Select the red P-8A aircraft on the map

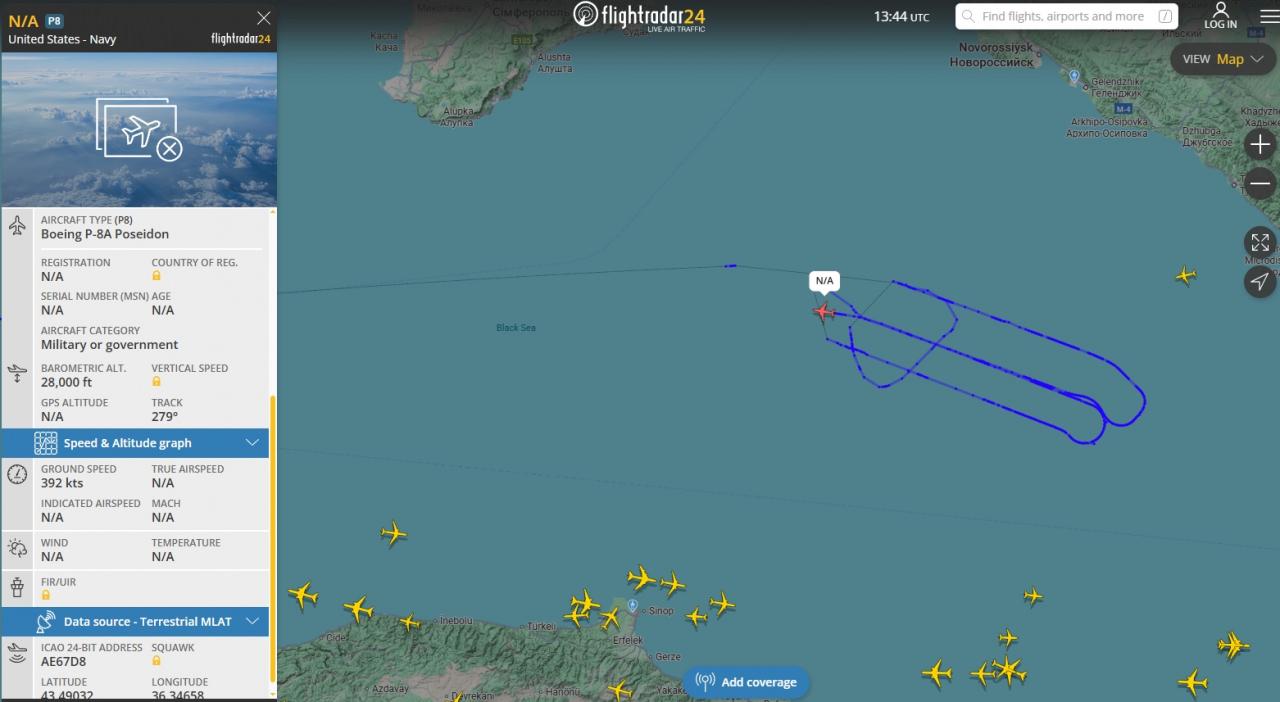(823, 312)
